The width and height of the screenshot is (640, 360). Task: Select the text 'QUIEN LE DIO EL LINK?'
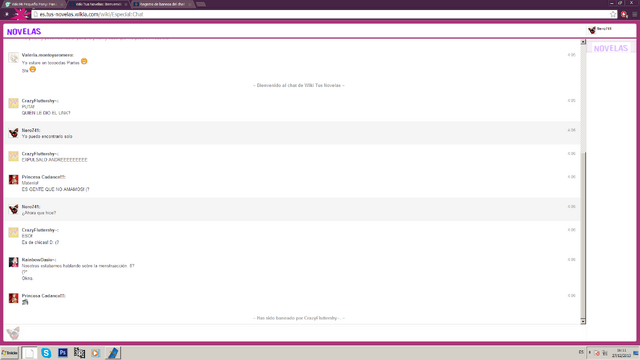46,113
